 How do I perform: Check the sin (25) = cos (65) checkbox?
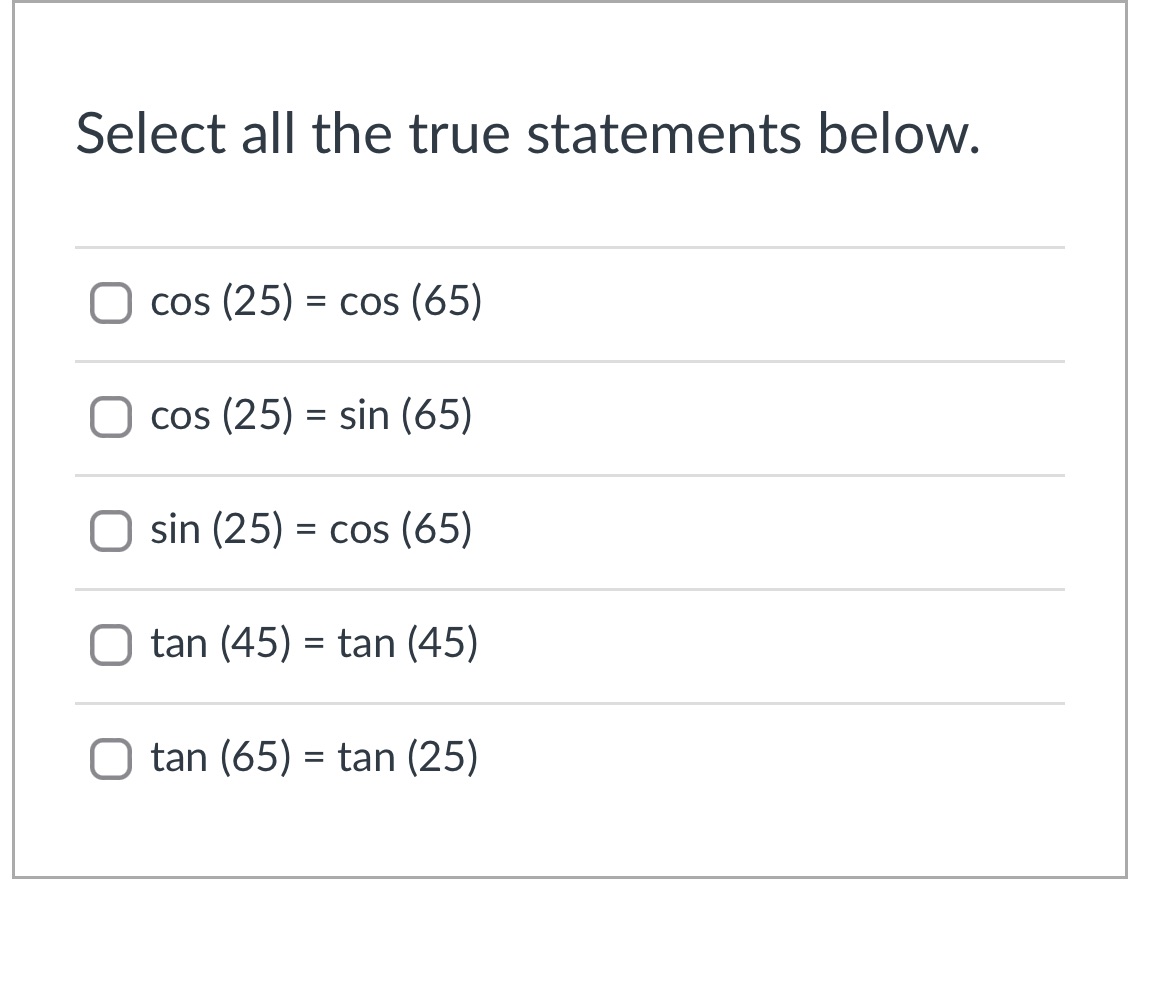point(111,530)
